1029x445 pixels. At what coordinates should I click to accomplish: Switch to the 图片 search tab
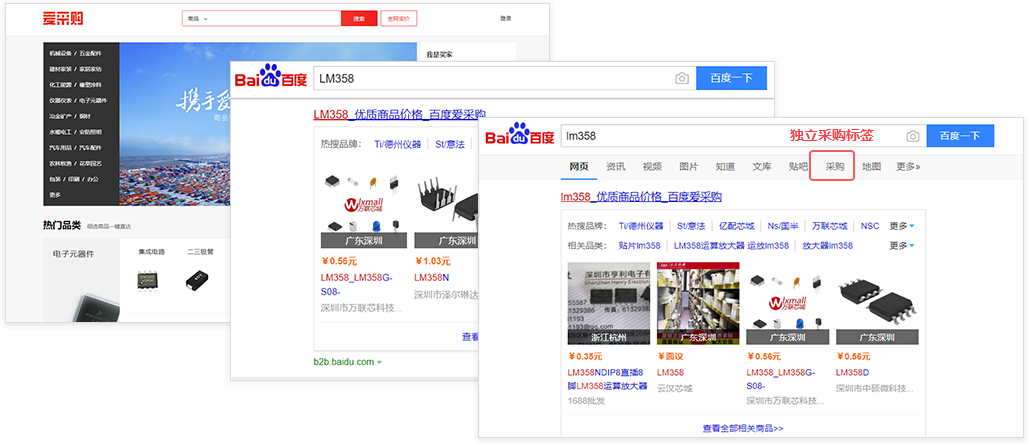pos(688,166)
